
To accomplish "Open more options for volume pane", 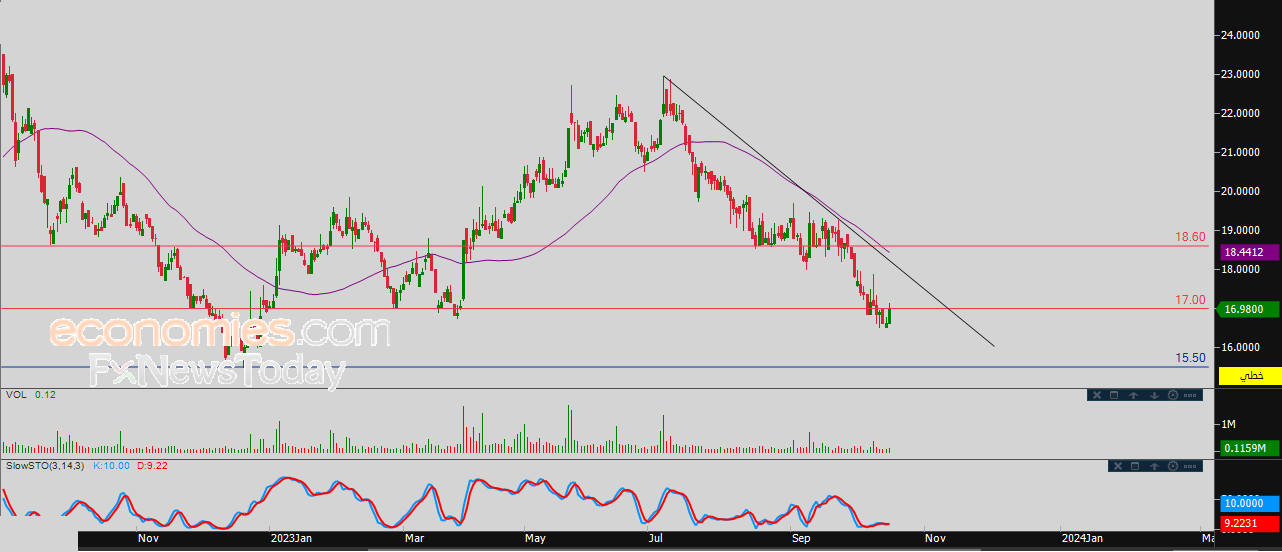I will pos(1190,395).
